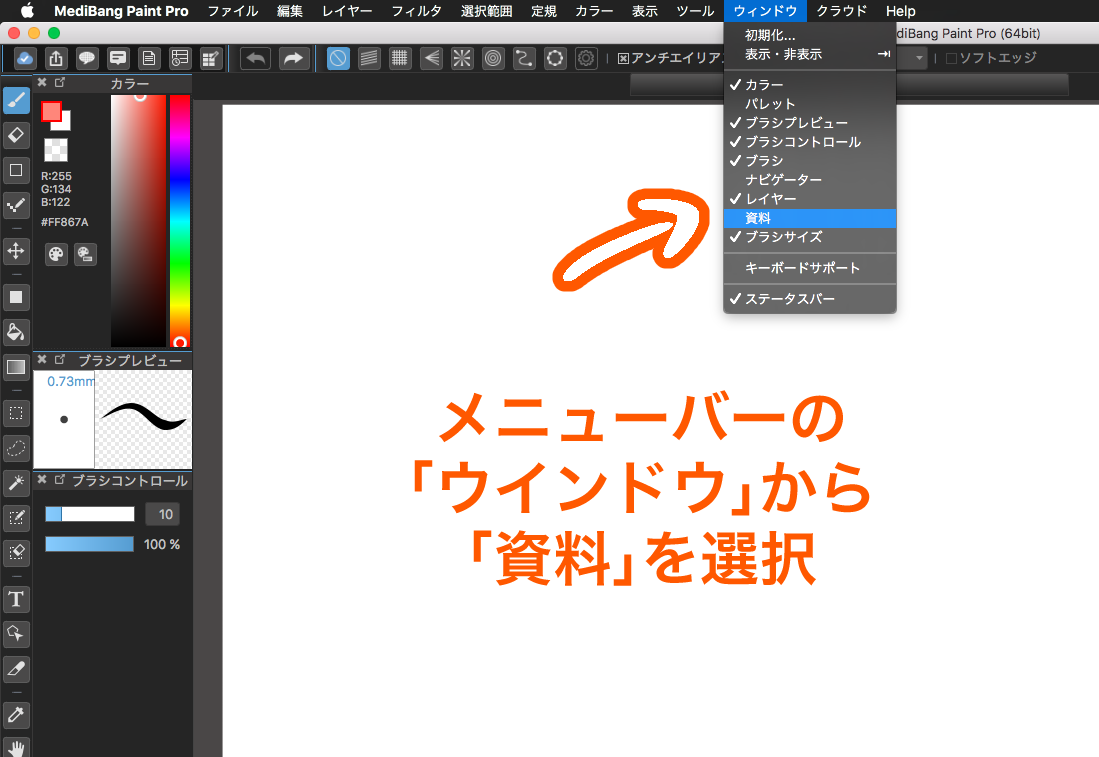Enable the parallel lines snap
Screen dimensions: 1099x757
[369, 58]
